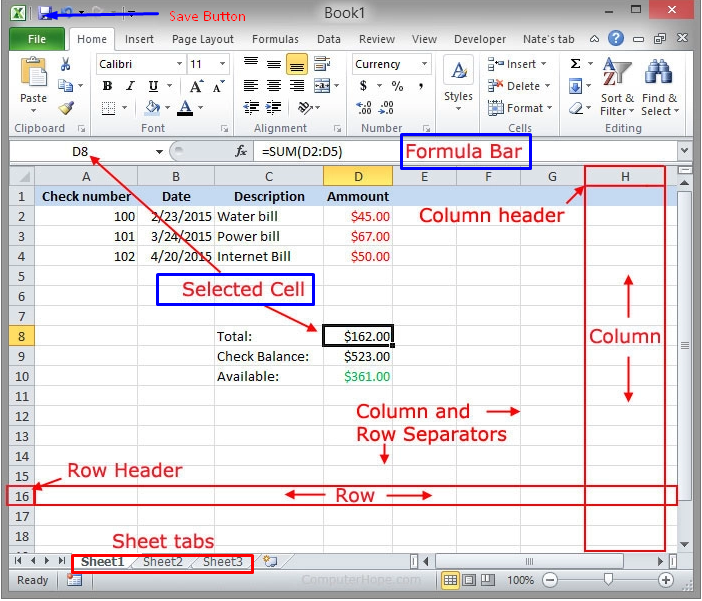702x601 pixels.
Task: Open the Insert cells dropdown
Action: [518, 64]
